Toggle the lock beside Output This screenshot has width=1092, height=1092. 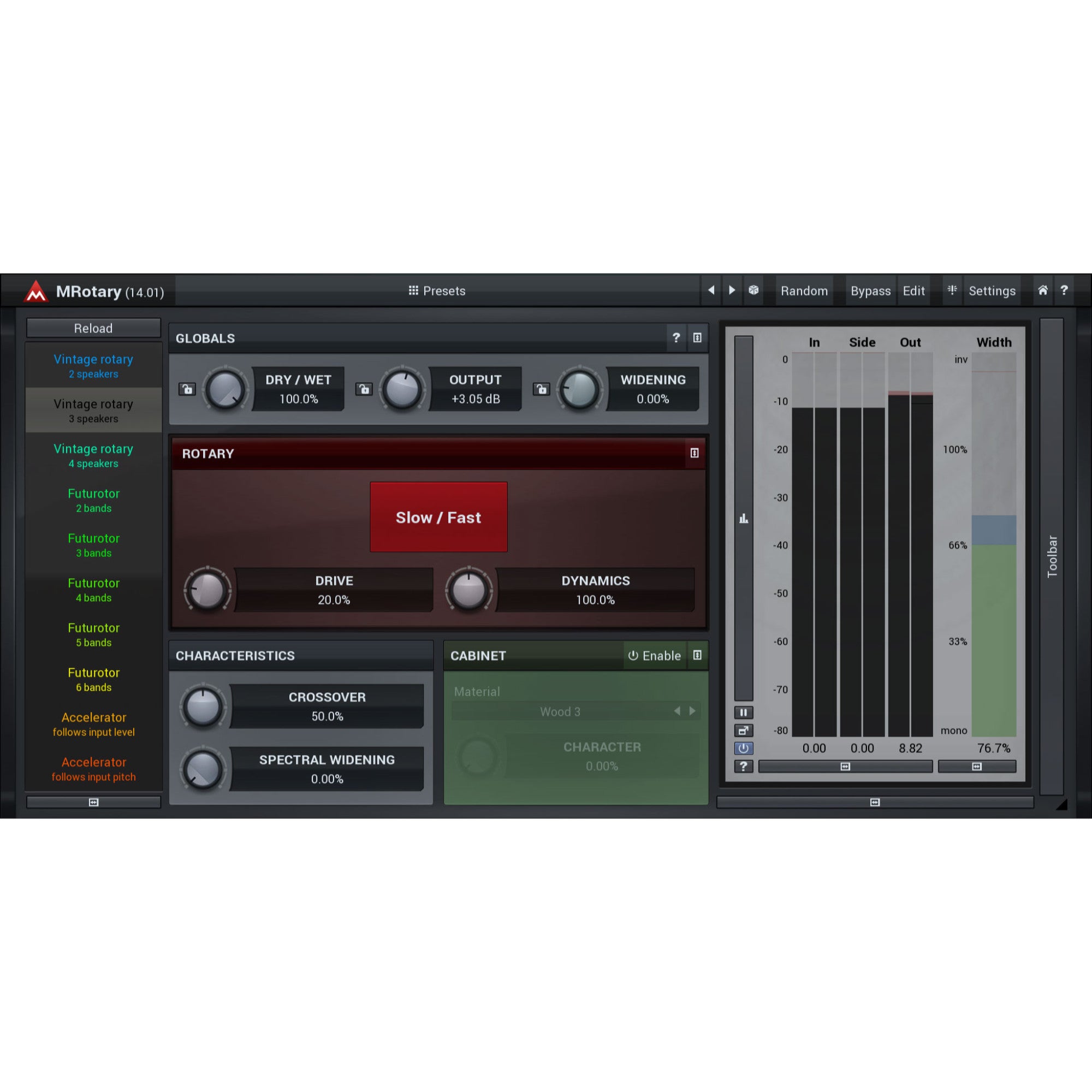point(364,389)
